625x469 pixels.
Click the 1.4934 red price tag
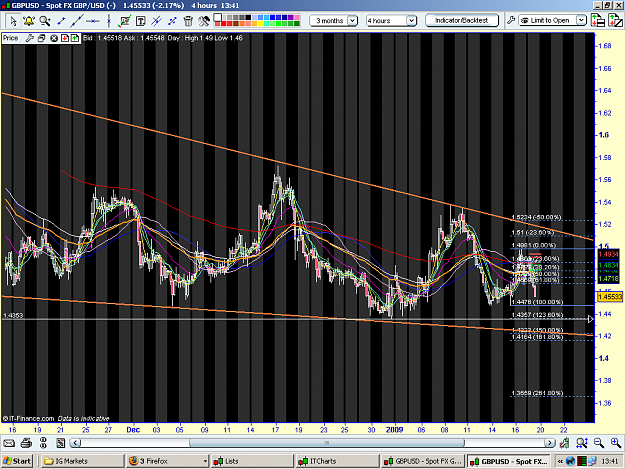tap(608, 254)
